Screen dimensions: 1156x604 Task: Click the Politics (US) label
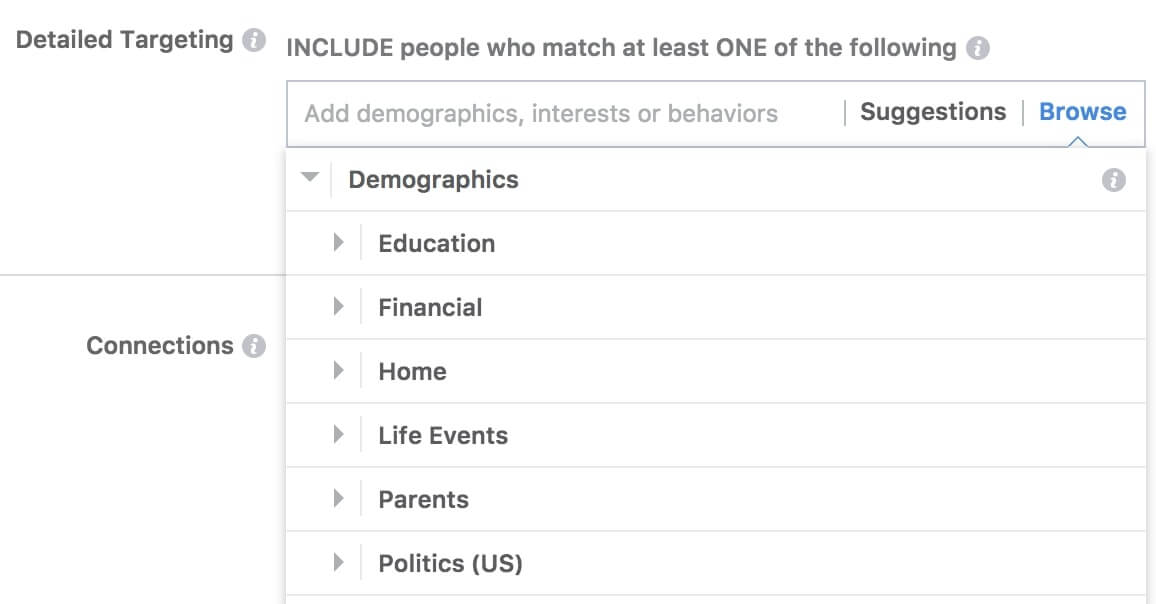(x=450, y=564)
